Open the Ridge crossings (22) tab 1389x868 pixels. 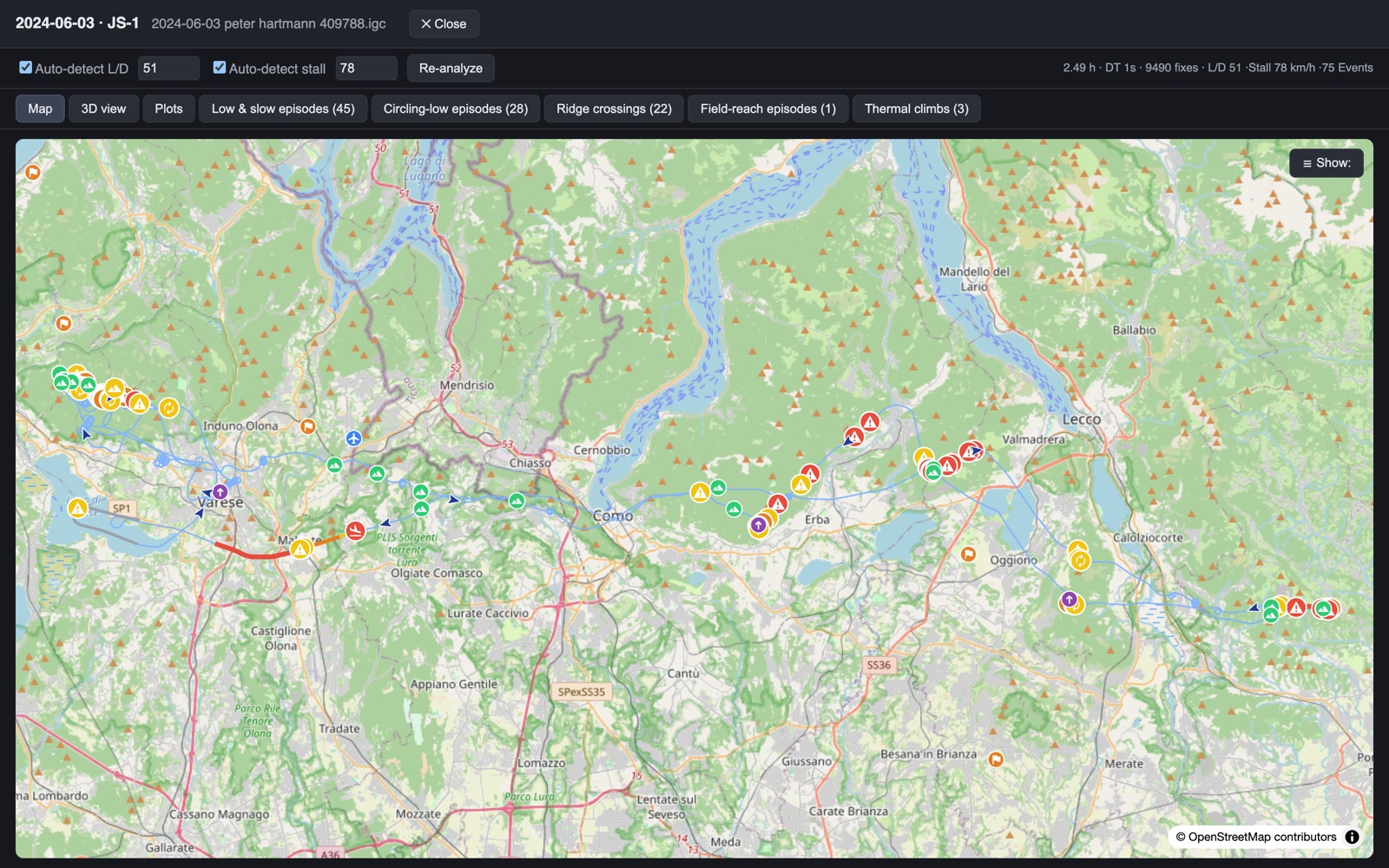click(614, 108)
